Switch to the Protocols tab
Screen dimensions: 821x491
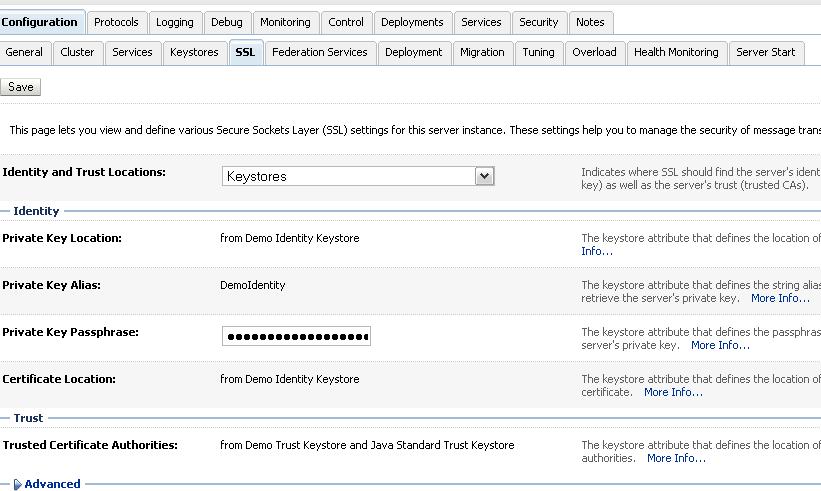[x=117, y=22]
